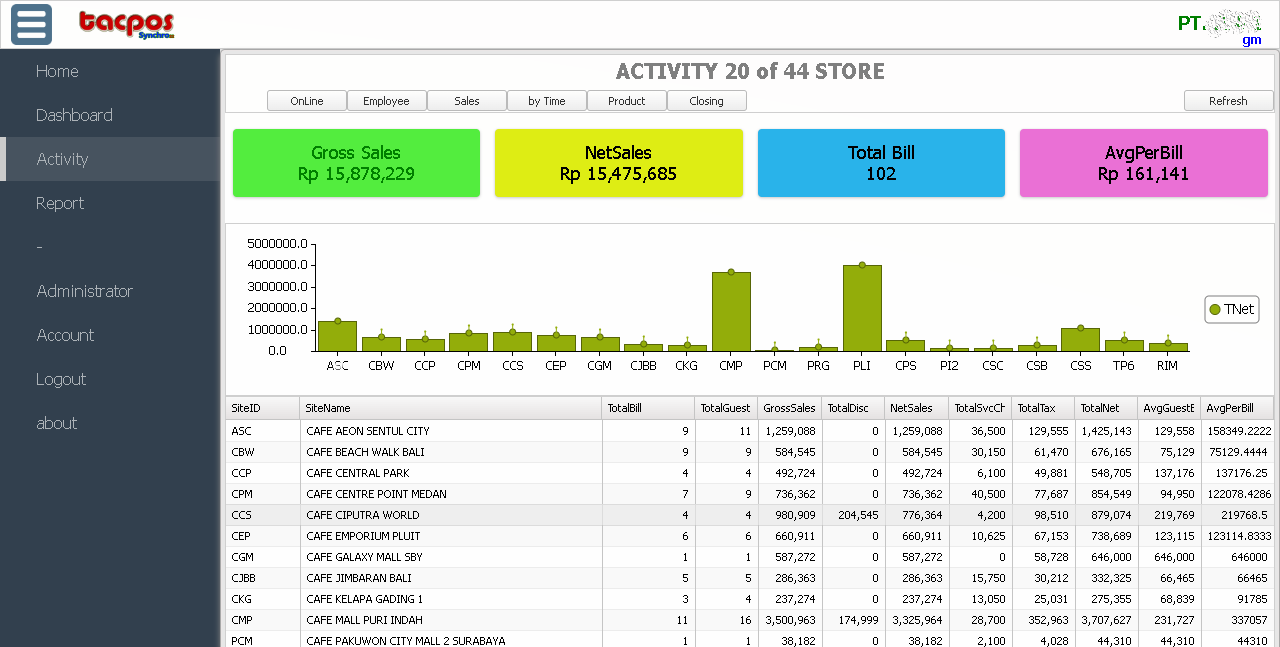The width and height of the screenshot is (1280, 647).
Task: Open the Report sidebar item
Action: pyautogui.click(x=60, y=203)
